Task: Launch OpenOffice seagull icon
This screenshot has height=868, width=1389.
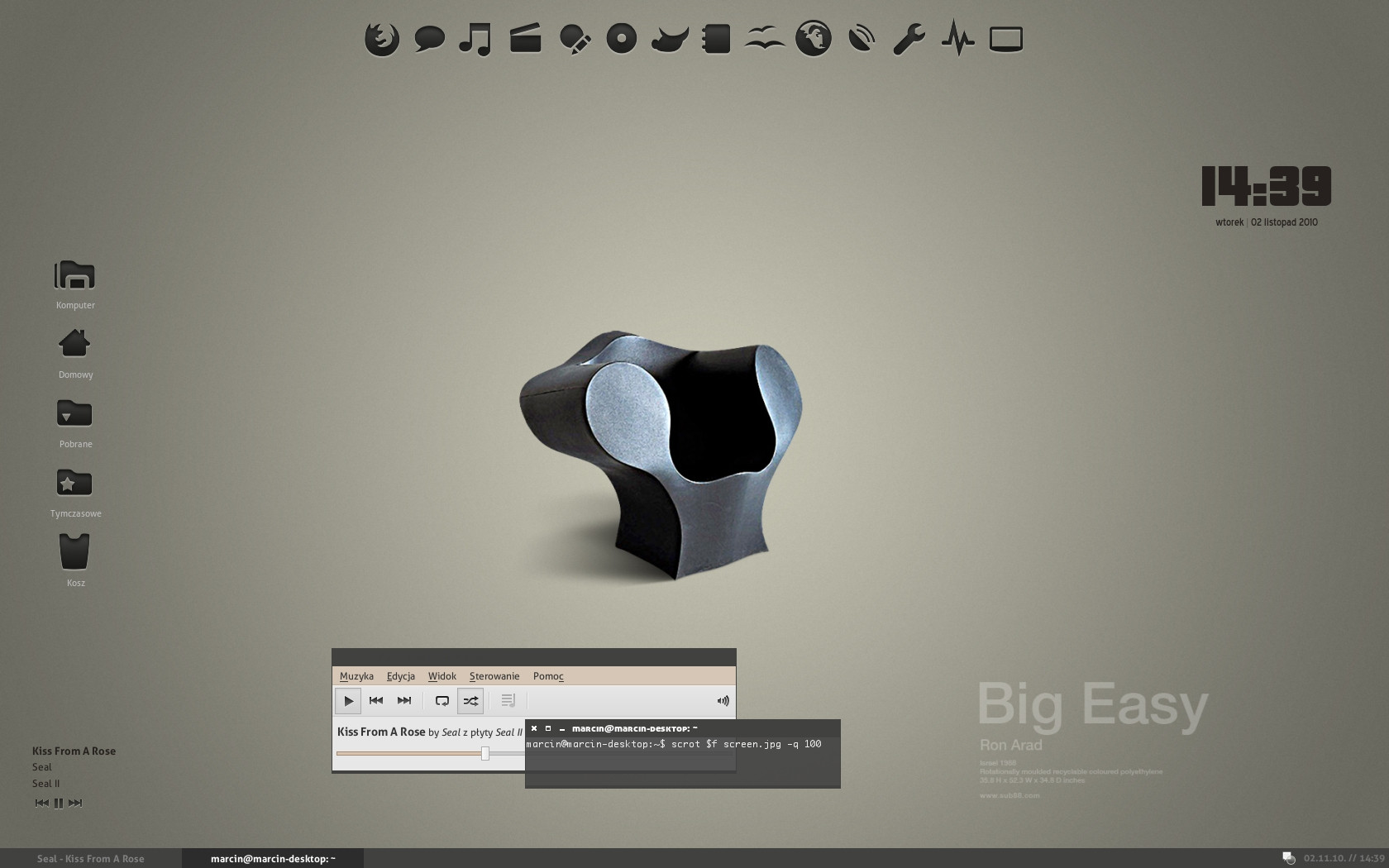Action: 765,39
